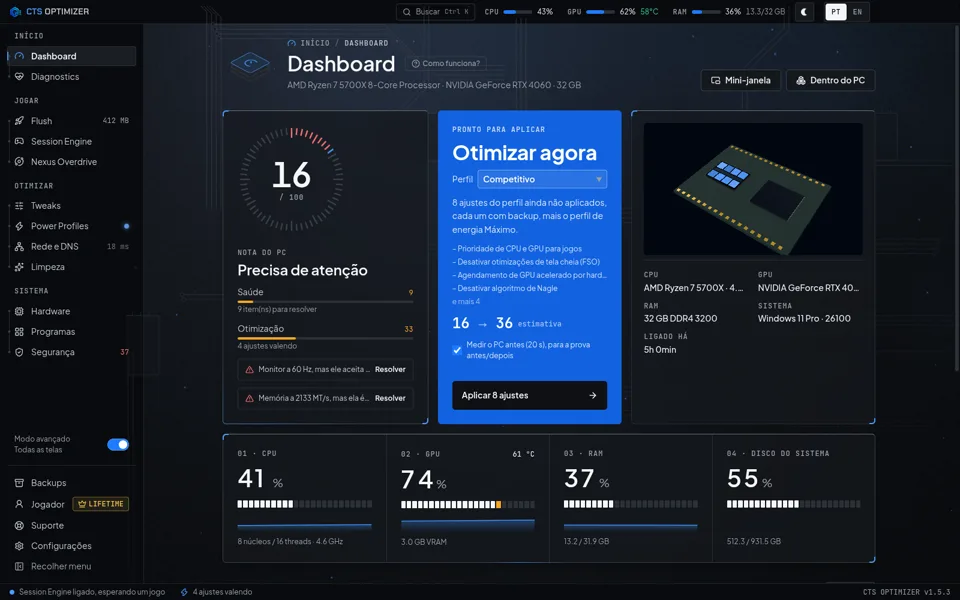Click the Buscar search field
960x600 pixels.
pyautogui.click(x=435, y=12)
